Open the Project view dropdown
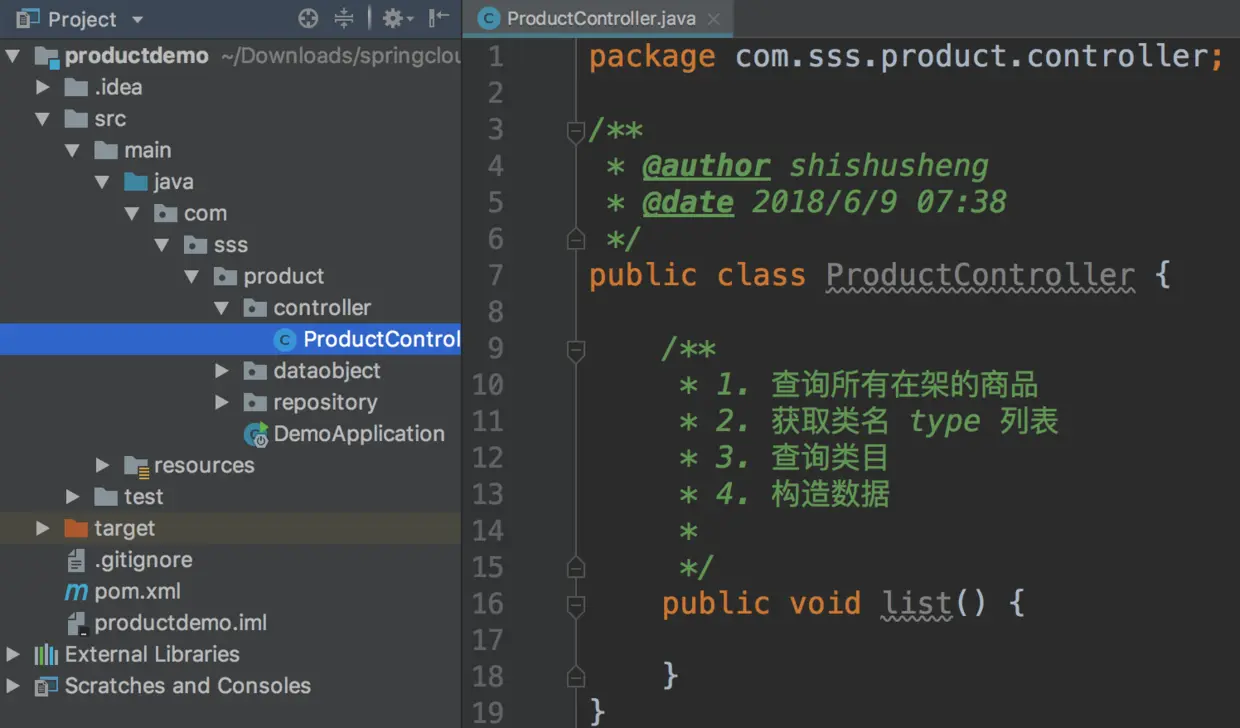Viewport: 1240px width, 728px height. point(137,19)
